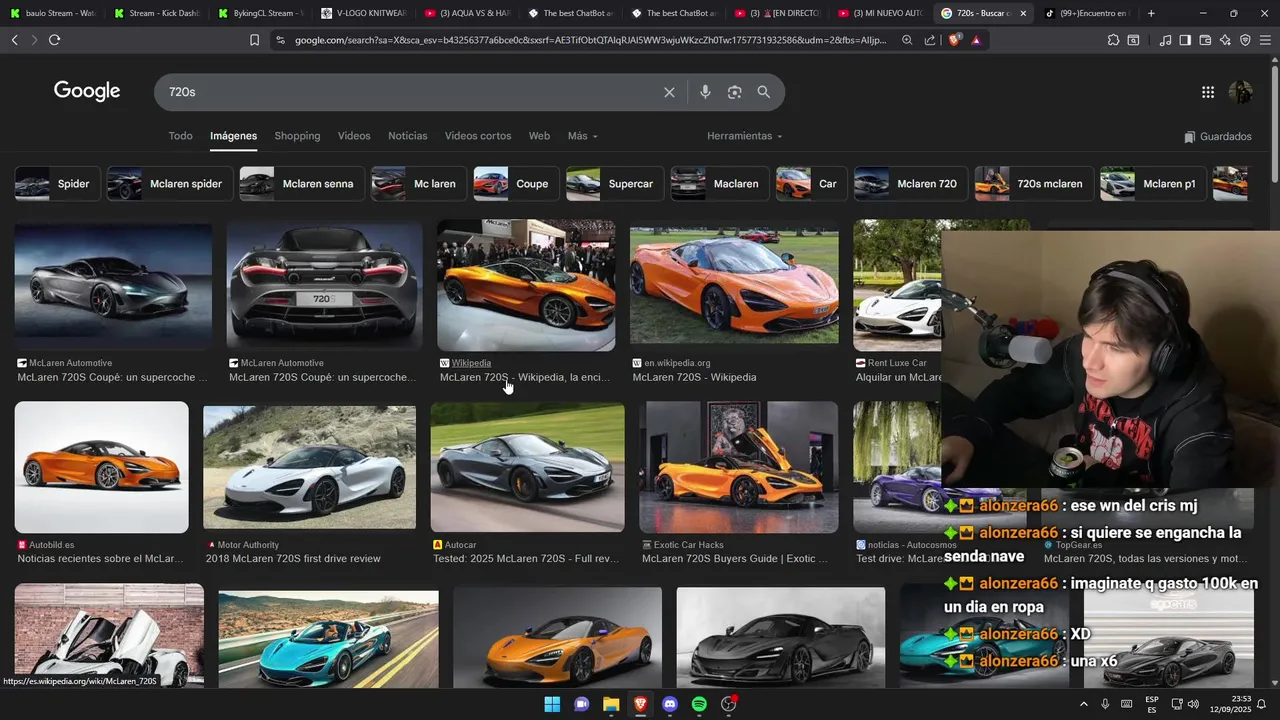The height and width of the screenshot is (720, 1280).
Task: Switch to the Videos tab
Action: 354,136
